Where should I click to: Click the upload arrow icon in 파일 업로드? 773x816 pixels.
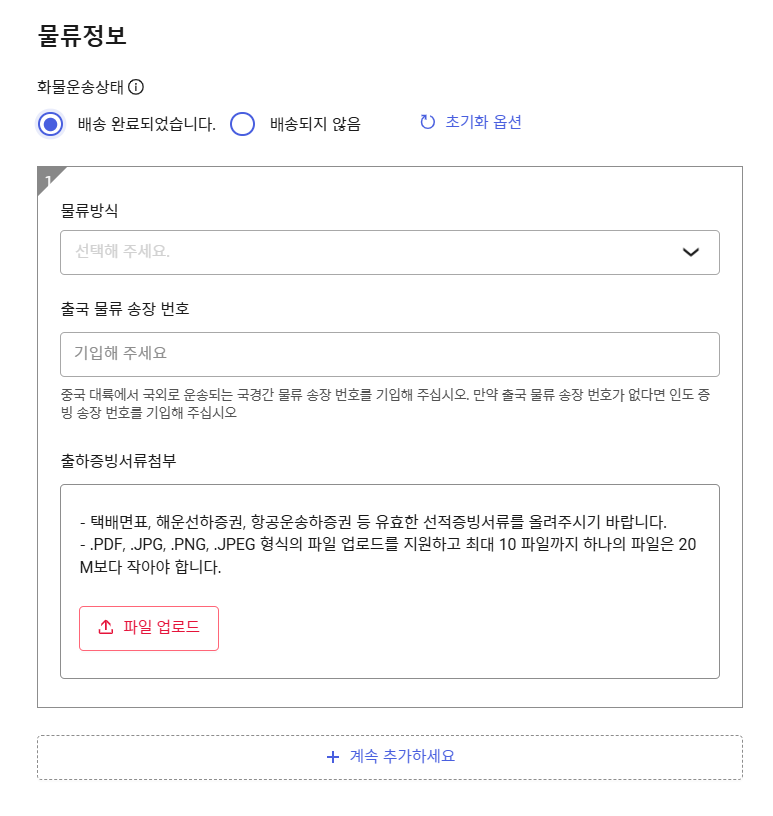click(106, 627)
